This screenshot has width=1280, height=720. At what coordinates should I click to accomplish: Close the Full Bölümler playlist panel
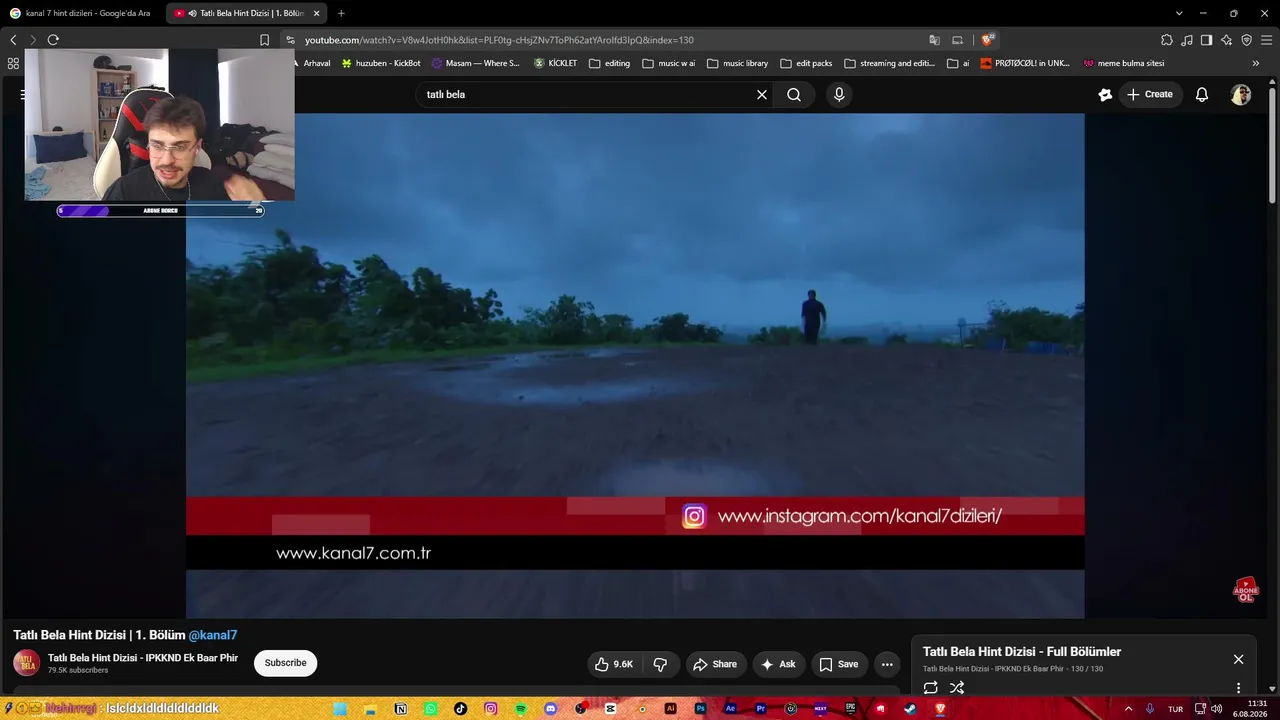pos(1238,659)
